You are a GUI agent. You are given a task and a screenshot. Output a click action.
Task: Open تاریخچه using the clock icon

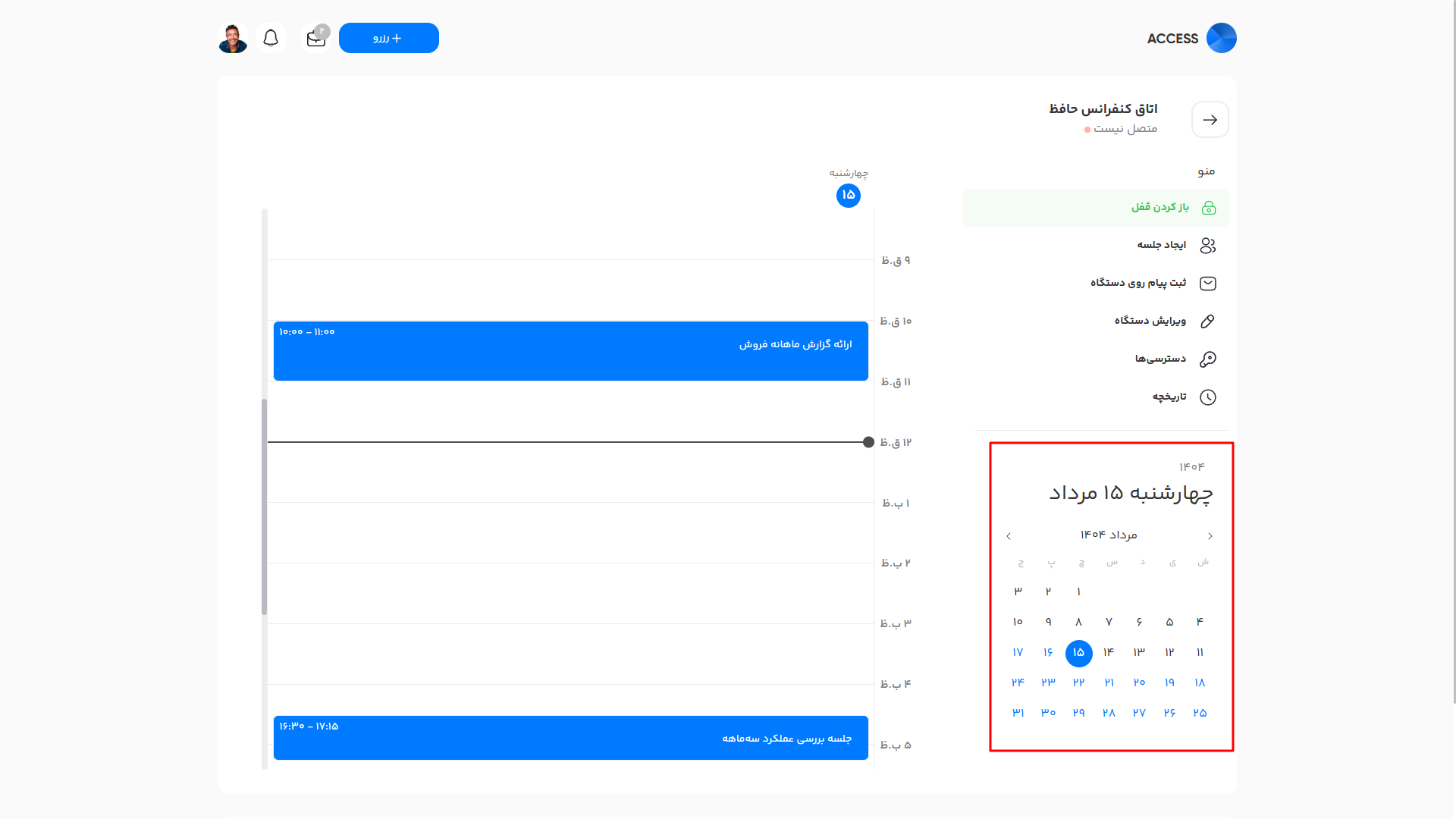coord(1208,397)
